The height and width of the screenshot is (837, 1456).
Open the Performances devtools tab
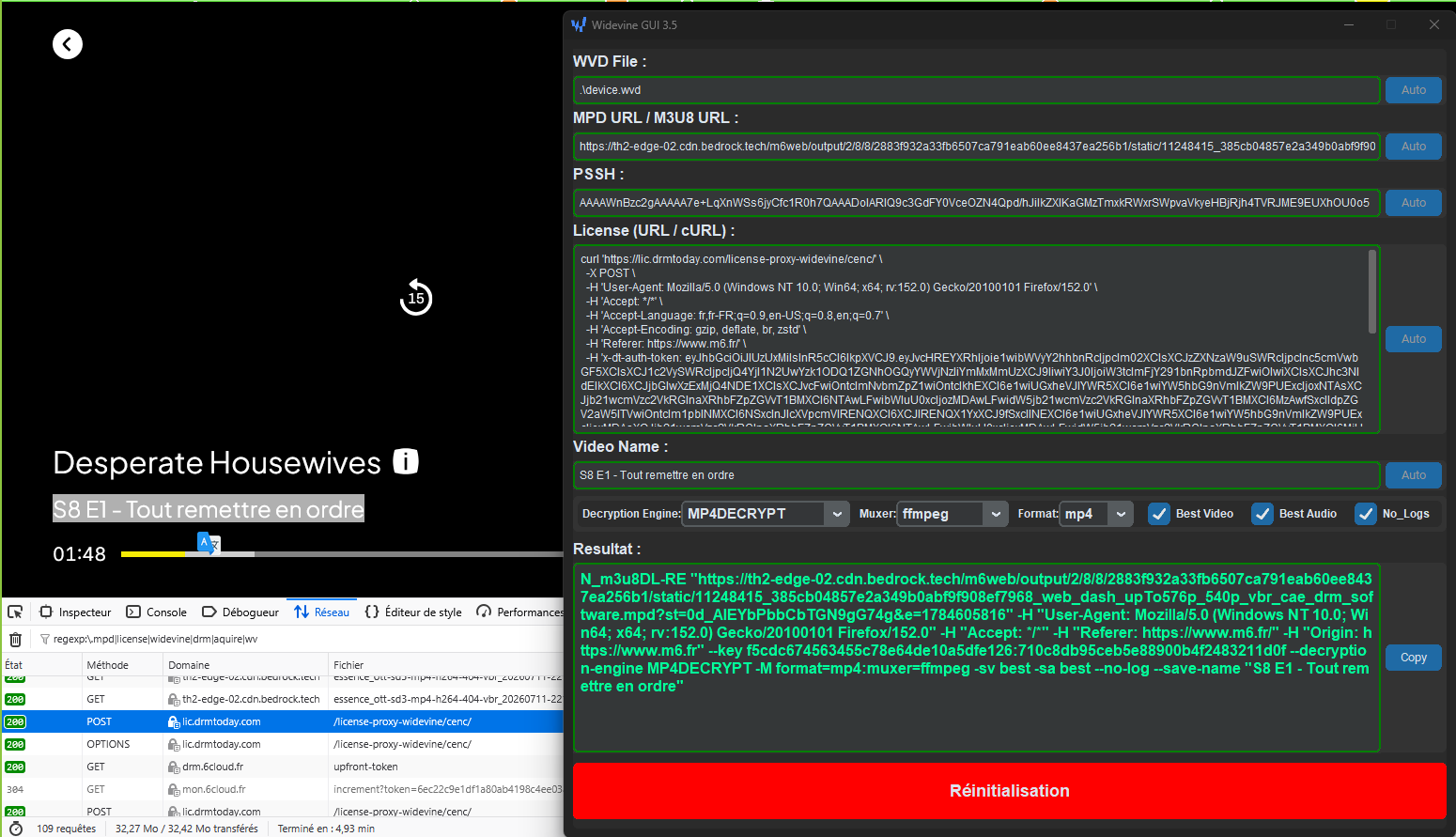tap(519, 612)
